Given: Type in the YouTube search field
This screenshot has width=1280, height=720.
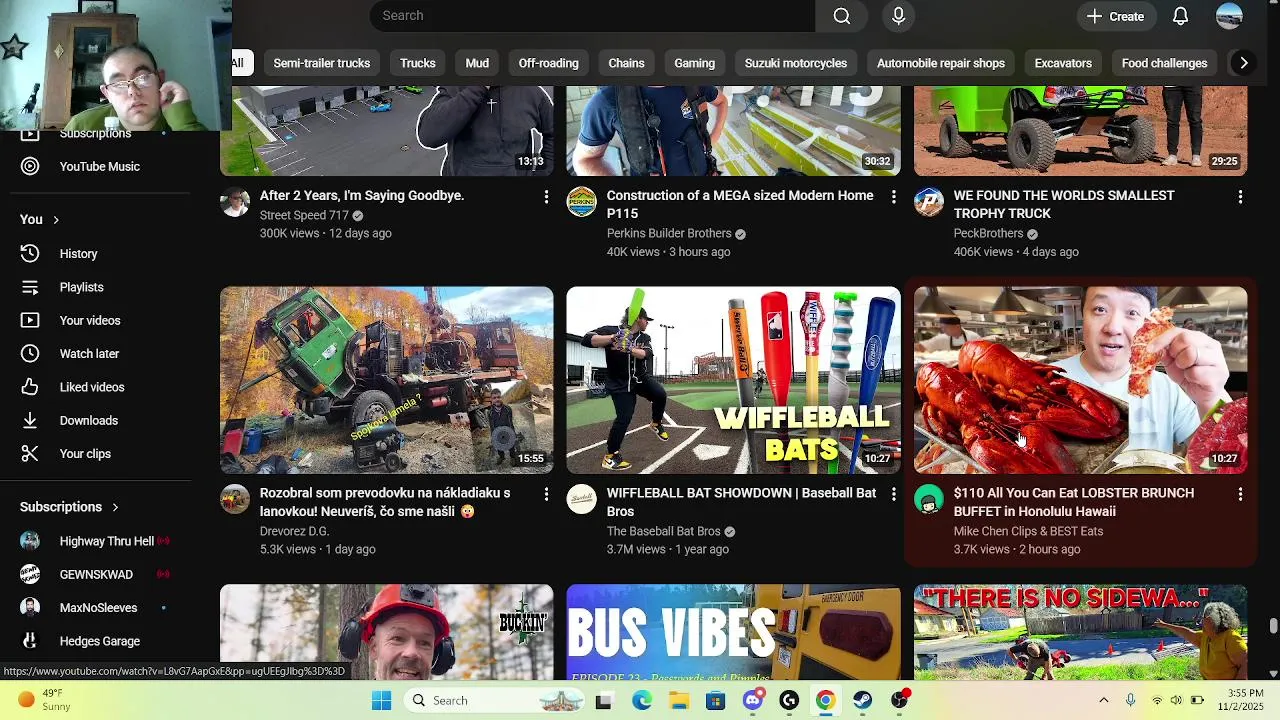Looking at the screenshot, I should coord(592,16).
